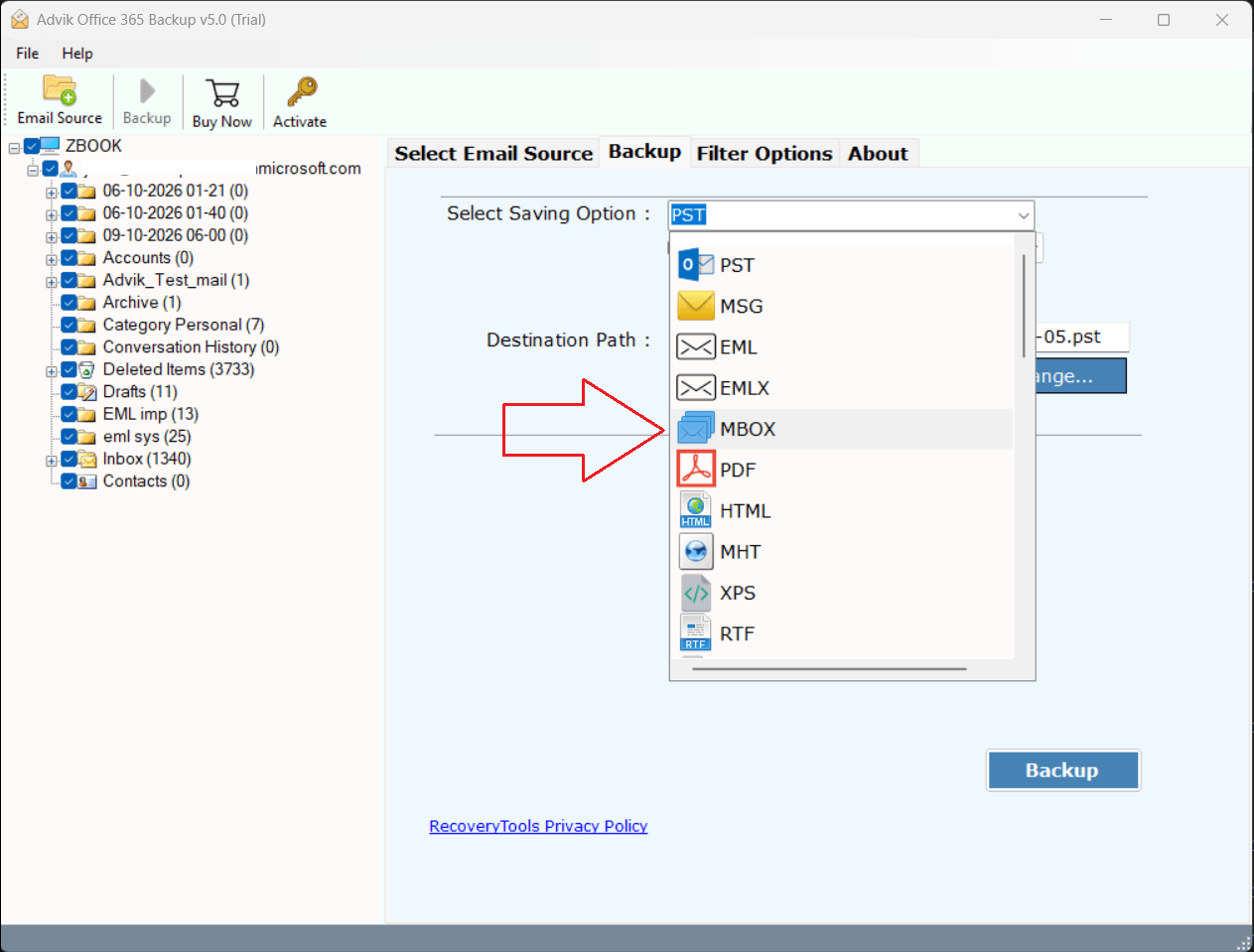This screenshot has width=1254, height=952.
Task: Expand the 09-10-2026 06-00 folder
Action: coord(51,237)
